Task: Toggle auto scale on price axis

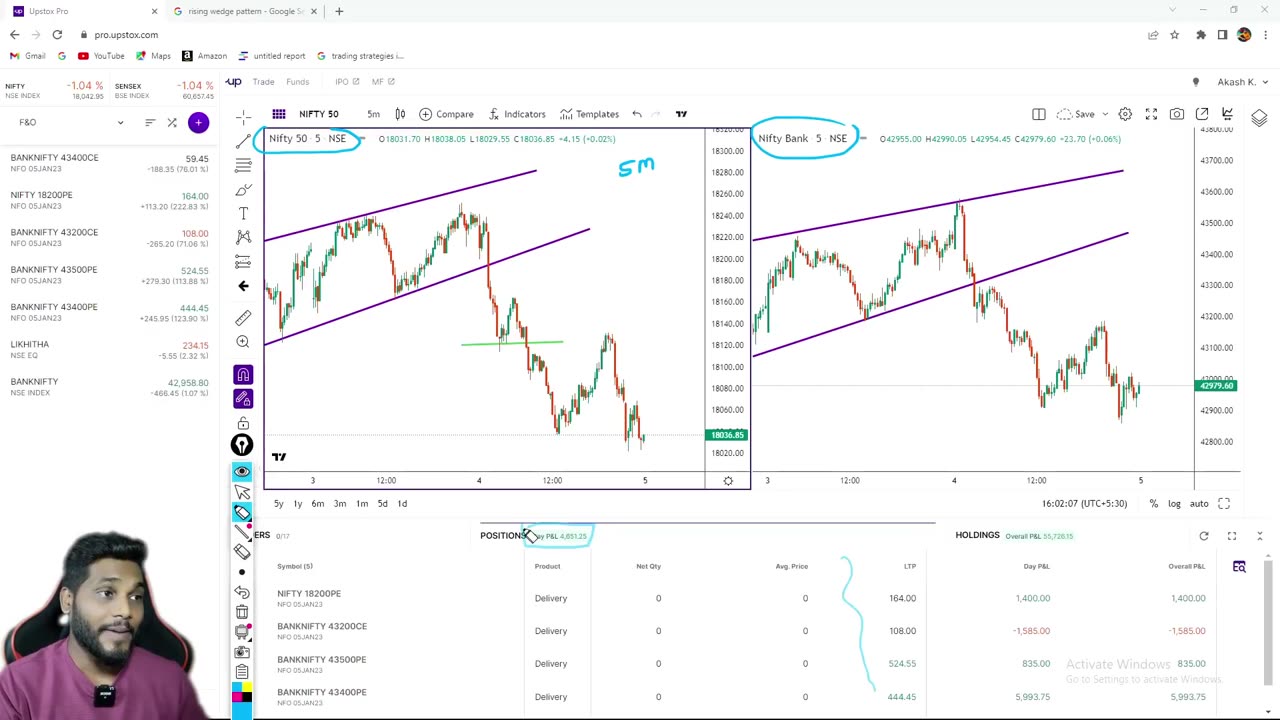Action: pos(1199,504)
